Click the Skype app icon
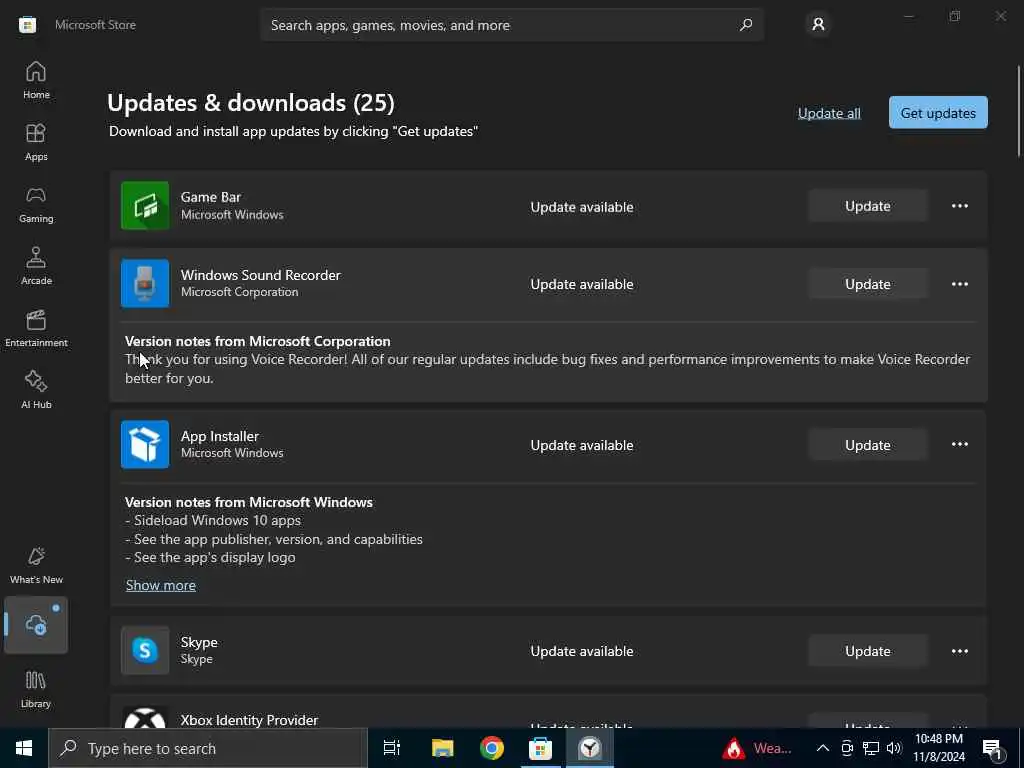 click(145, 650)
